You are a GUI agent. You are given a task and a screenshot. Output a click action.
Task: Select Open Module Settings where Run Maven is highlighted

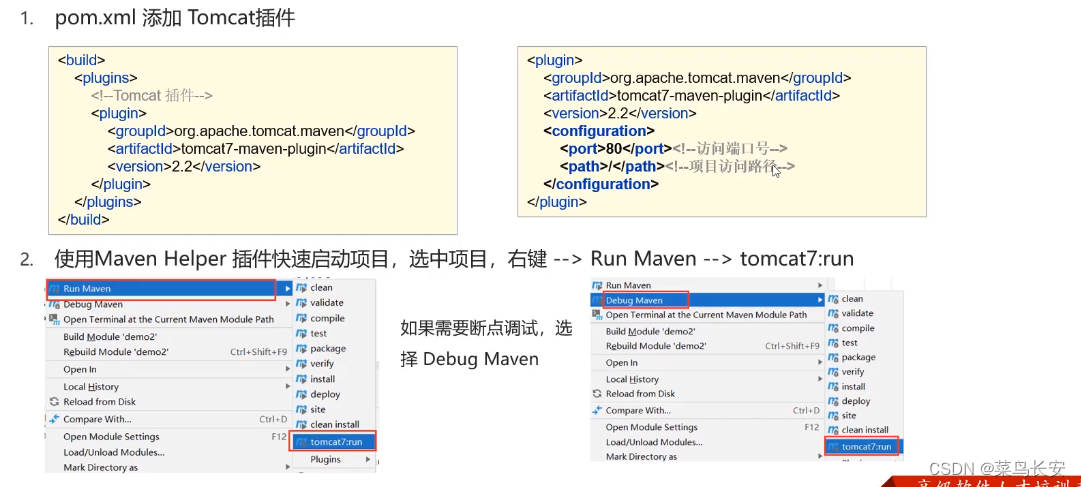(111, 437)
